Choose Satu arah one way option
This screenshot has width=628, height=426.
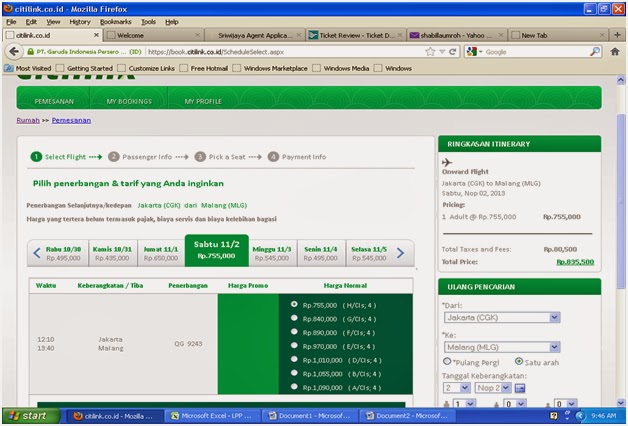tap(519, 361)
